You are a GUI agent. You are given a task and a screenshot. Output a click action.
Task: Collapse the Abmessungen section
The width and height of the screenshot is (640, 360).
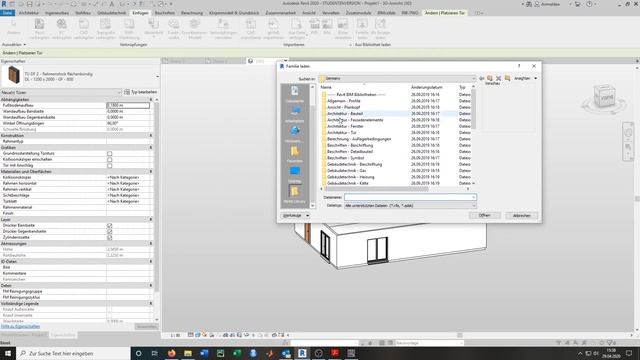click(151, 244)
